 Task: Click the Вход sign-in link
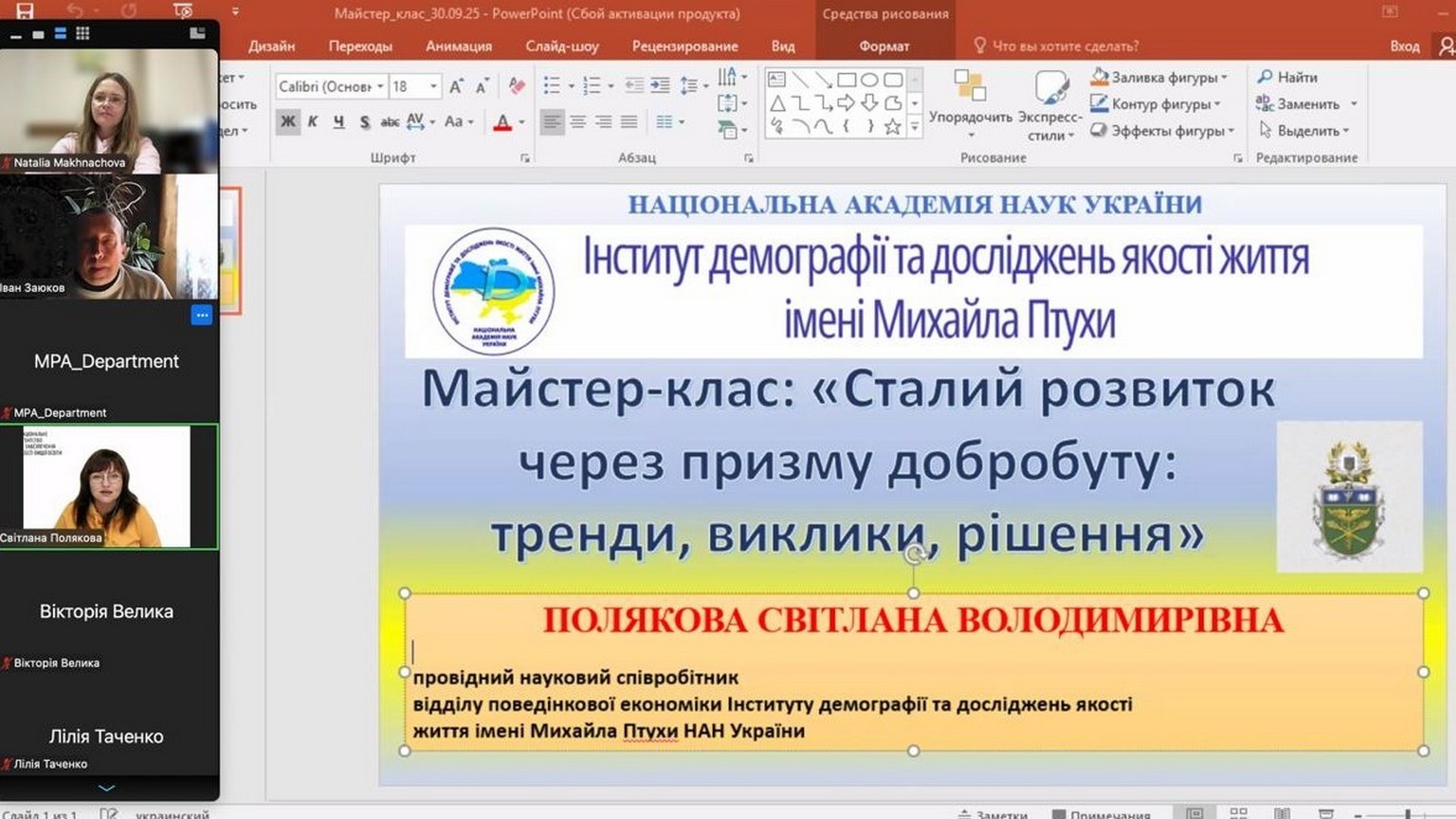click(1405, 45)
